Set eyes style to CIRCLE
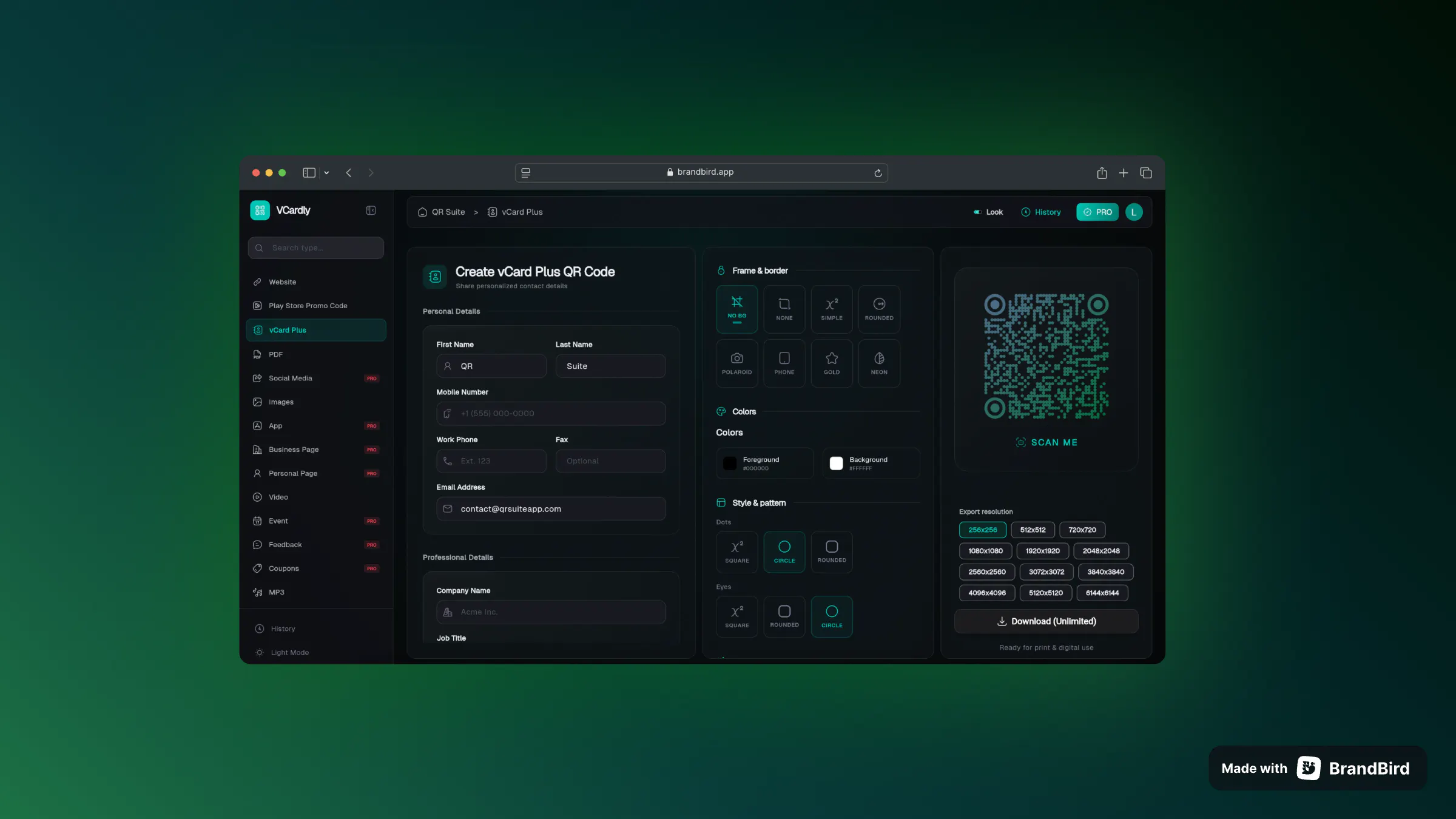The width and height of the screenshot is (1456, 819). click(832, 617)
